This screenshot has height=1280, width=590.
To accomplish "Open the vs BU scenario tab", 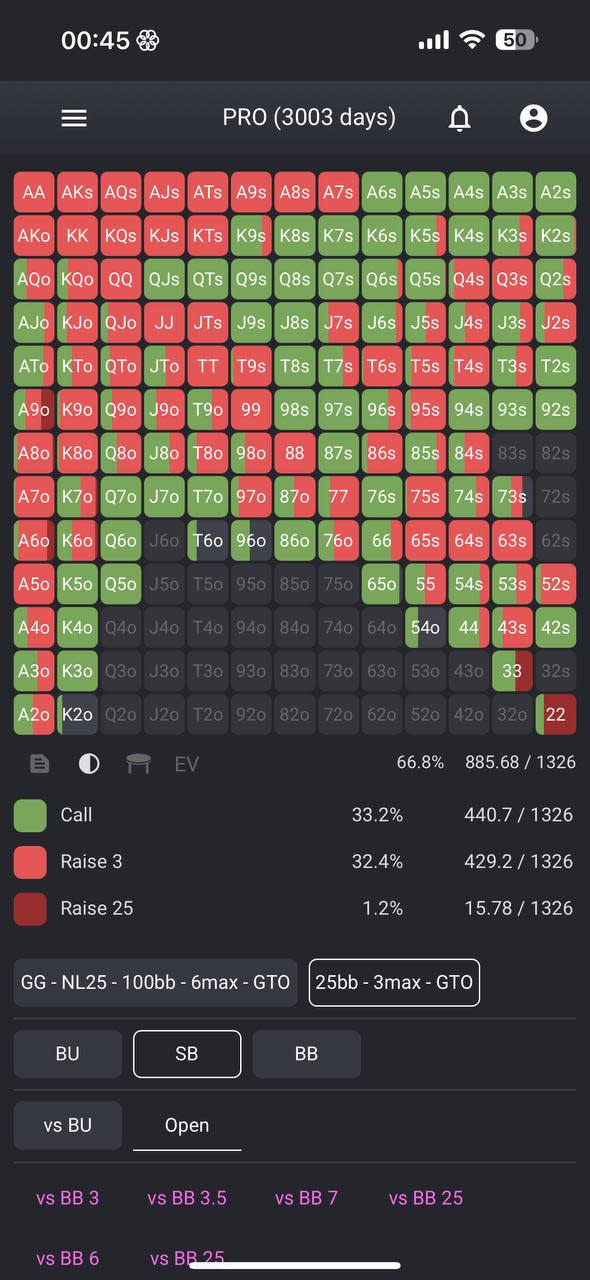I will tap(68, 1126).
